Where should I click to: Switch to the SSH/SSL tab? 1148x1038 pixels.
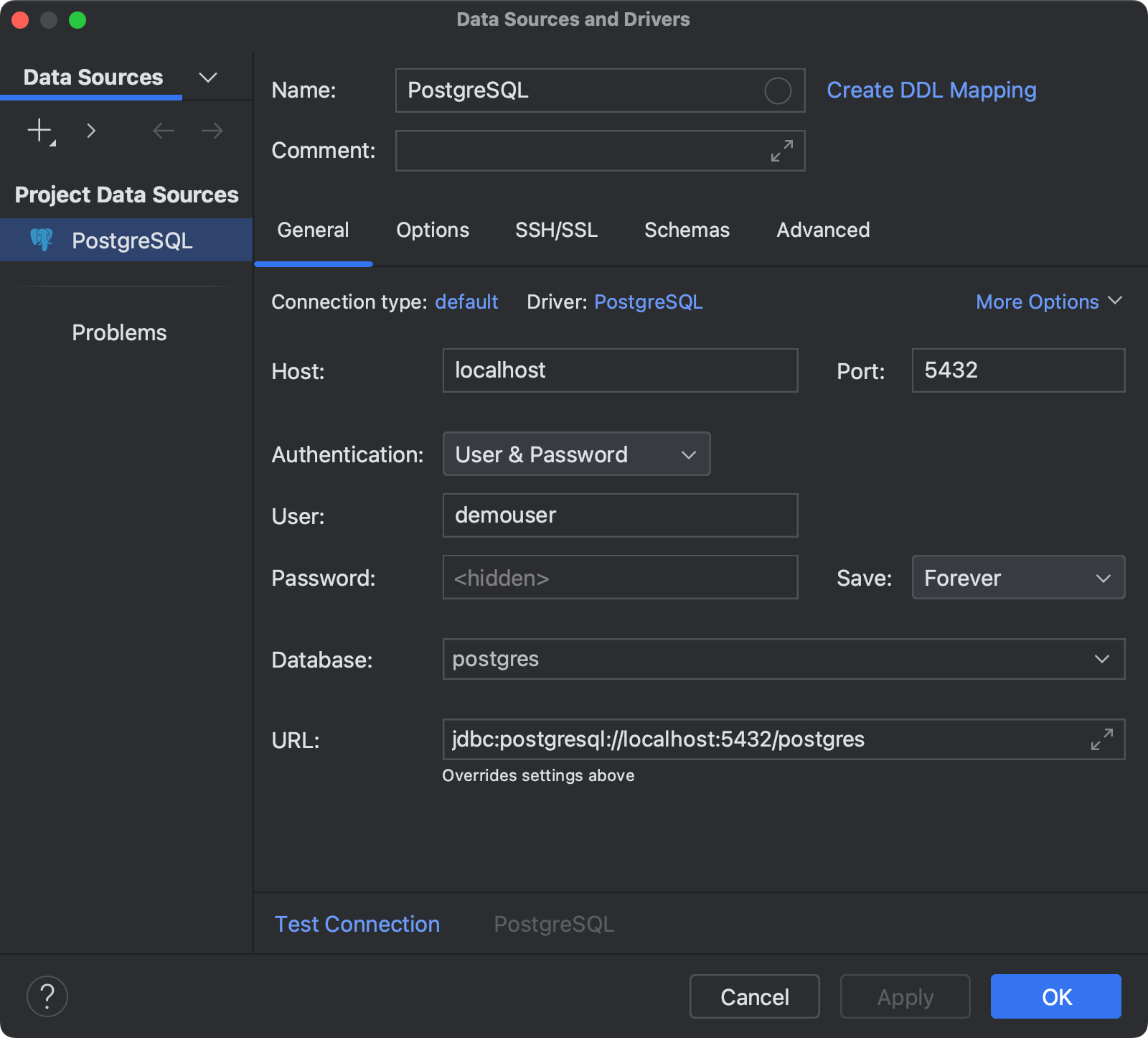pos(556,230)
